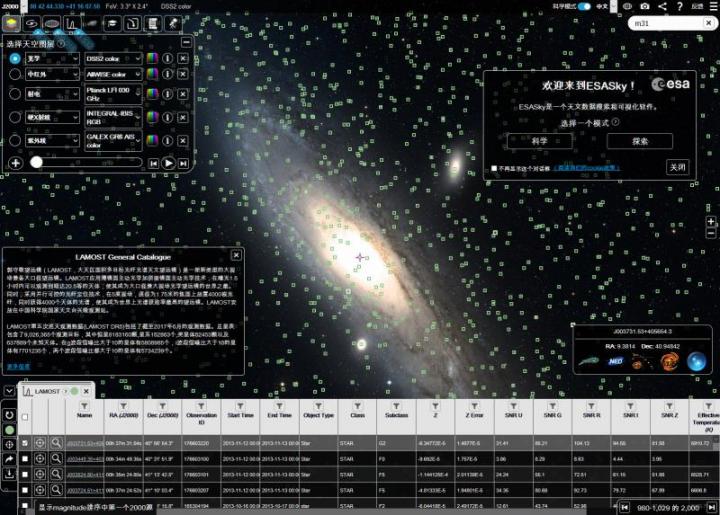Viewport: 720px width, 515px height.
Task: Click the 关闭 button in welcome dialog
Action: 677,167
